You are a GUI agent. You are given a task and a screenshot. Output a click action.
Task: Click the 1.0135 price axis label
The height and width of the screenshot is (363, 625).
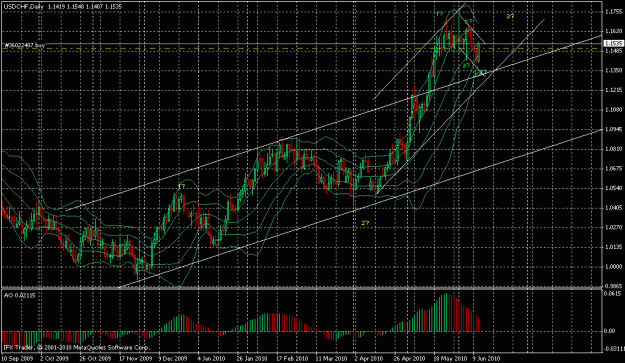(613, 247)
